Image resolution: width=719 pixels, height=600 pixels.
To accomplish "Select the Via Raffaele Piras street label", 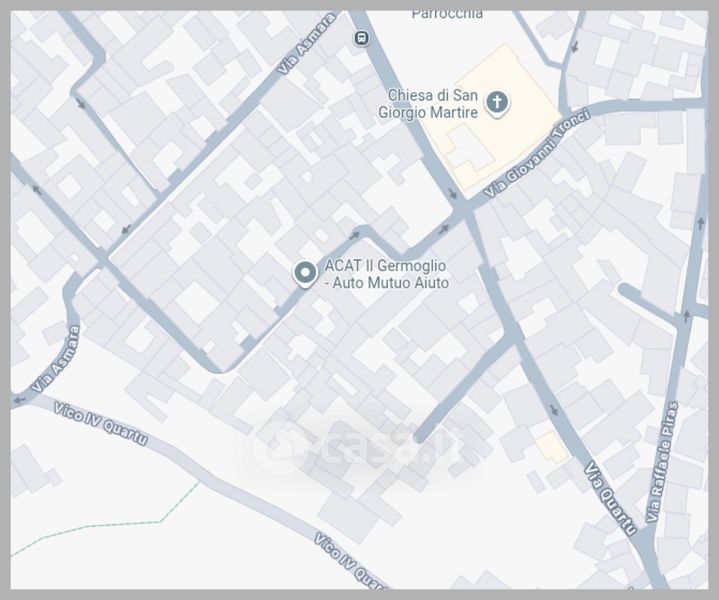I will point(662,462).
